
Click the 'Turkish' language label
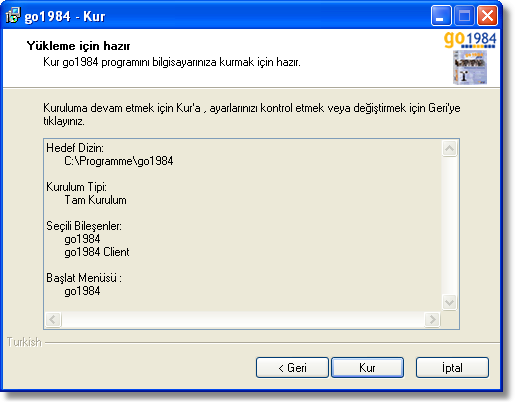[24, 342]
